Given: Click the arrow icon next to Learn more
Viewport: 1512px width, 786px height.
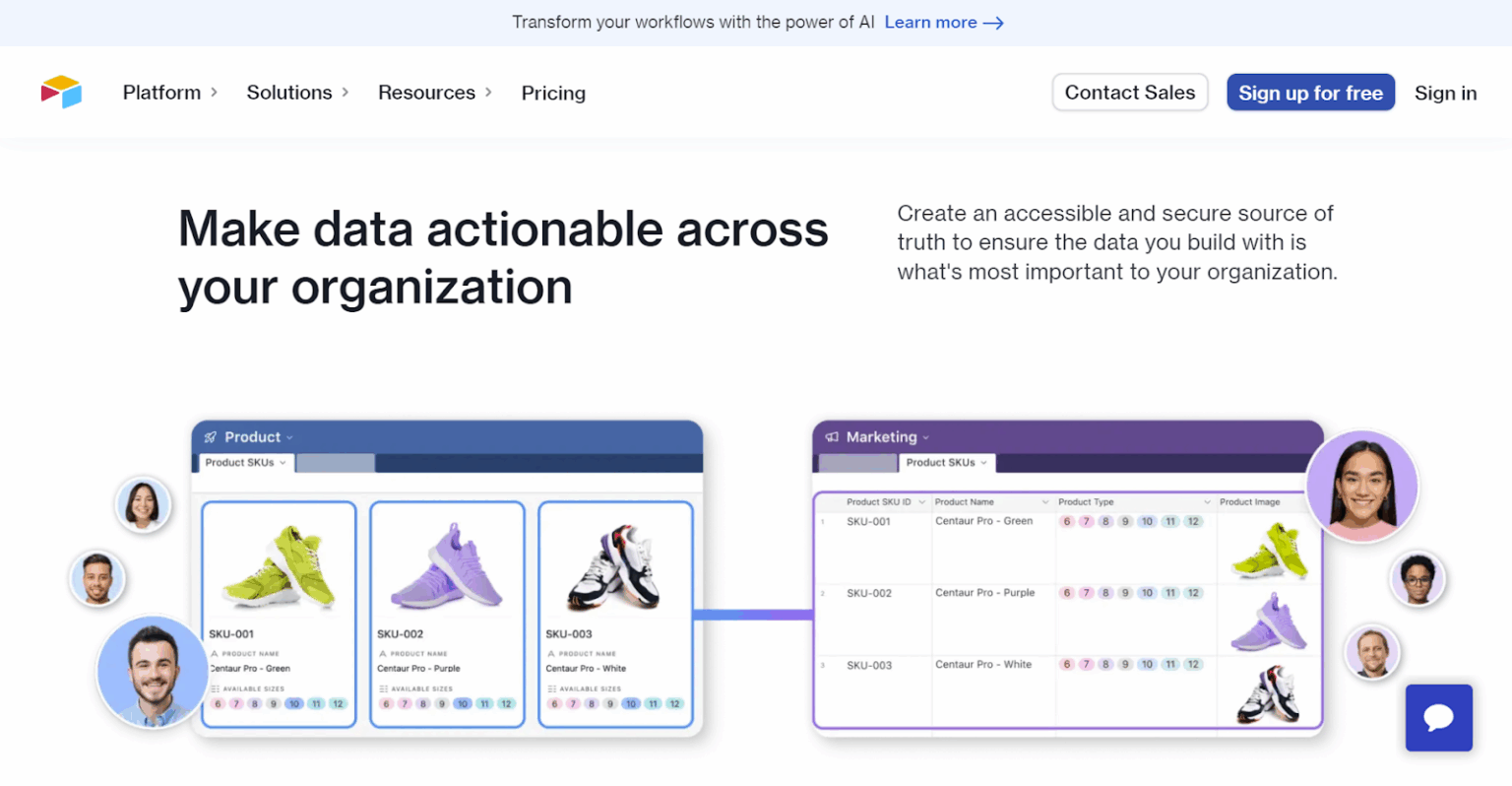Looking at the screenshot, I should pyautogui.click(x=992, y=22).
